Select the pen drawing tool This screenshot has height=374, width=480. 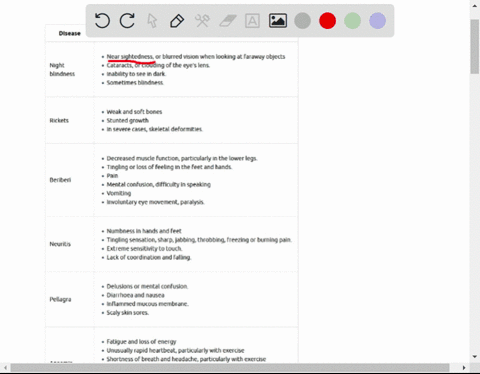[x=177, y=21]
